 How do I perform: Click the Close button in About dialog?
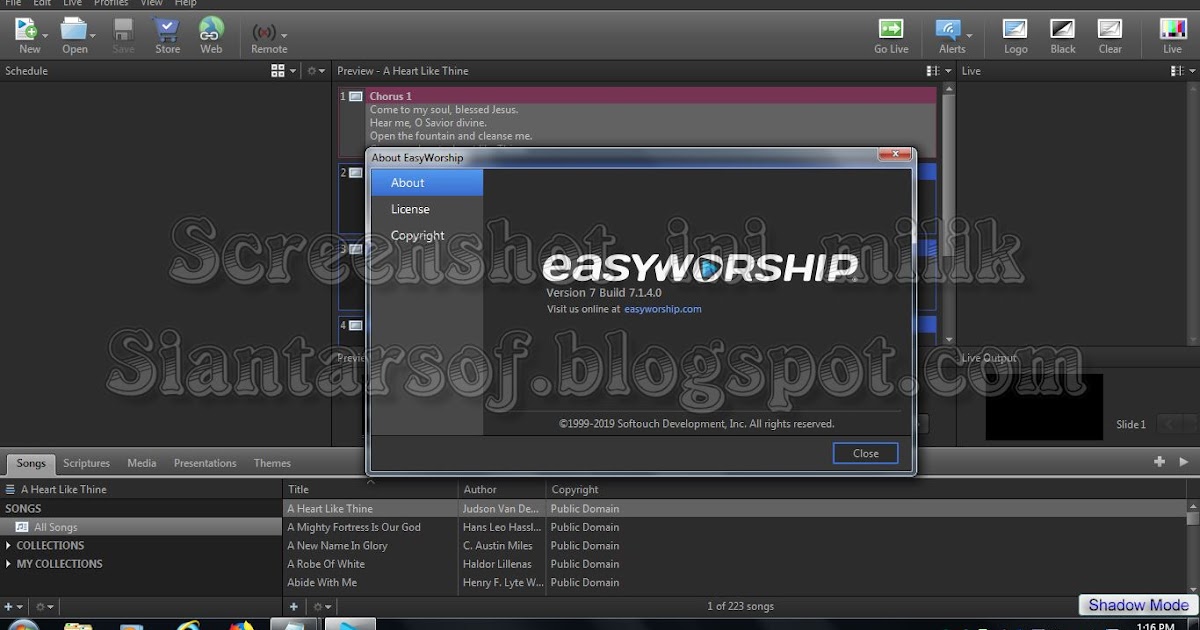click(x=865, y=453)
